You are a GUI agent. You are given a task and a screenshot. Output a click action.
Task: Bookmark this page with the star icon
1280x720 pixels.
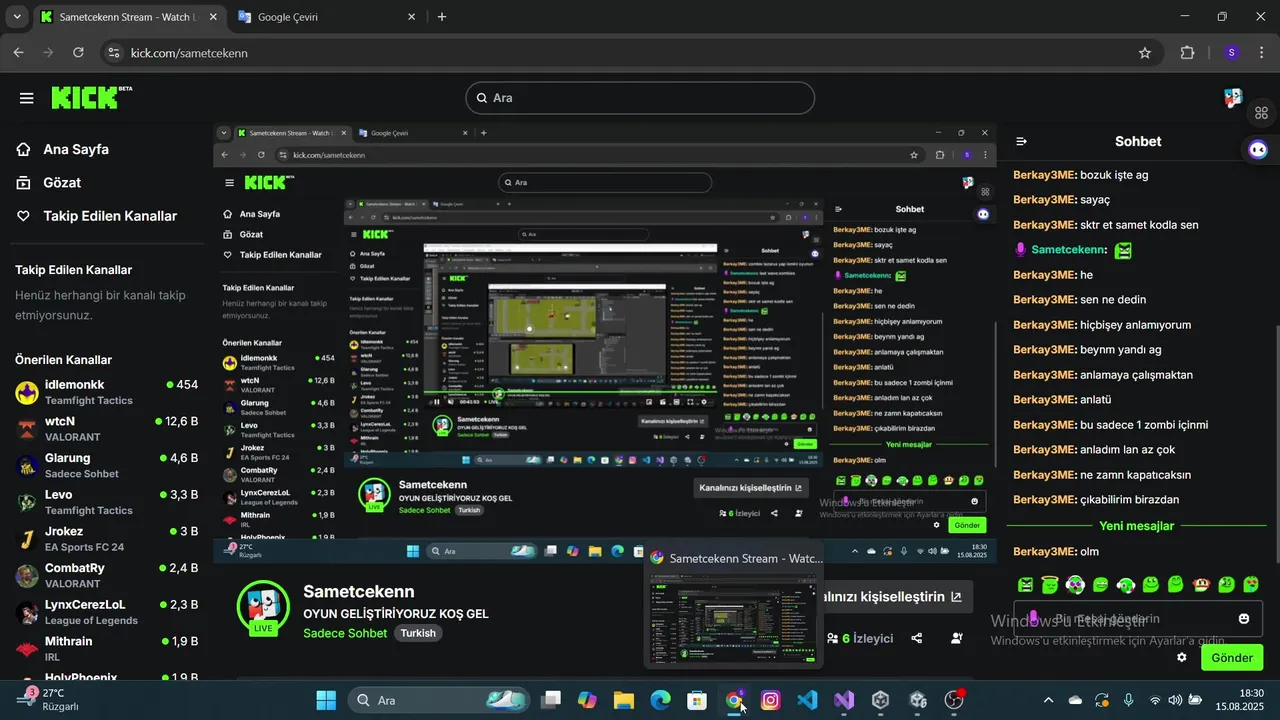point(1145,53)
